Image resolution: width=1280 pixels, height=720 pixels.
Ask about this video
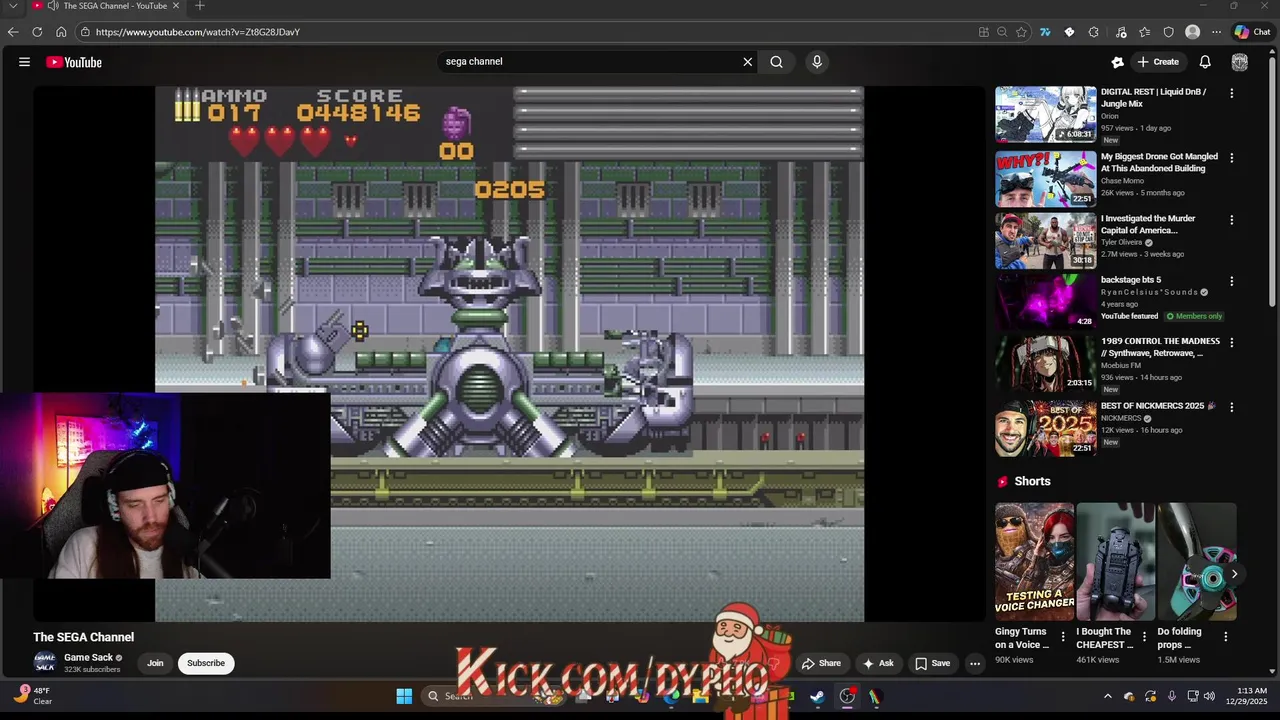pyautogui.click(x=877, y=663)
